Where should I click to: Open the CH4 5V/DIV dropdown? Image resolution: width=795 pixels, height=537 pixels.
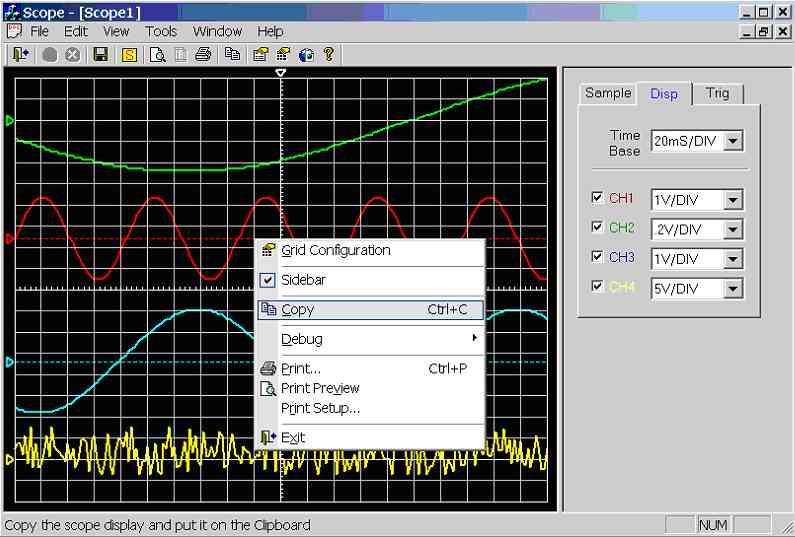[734, 289]
